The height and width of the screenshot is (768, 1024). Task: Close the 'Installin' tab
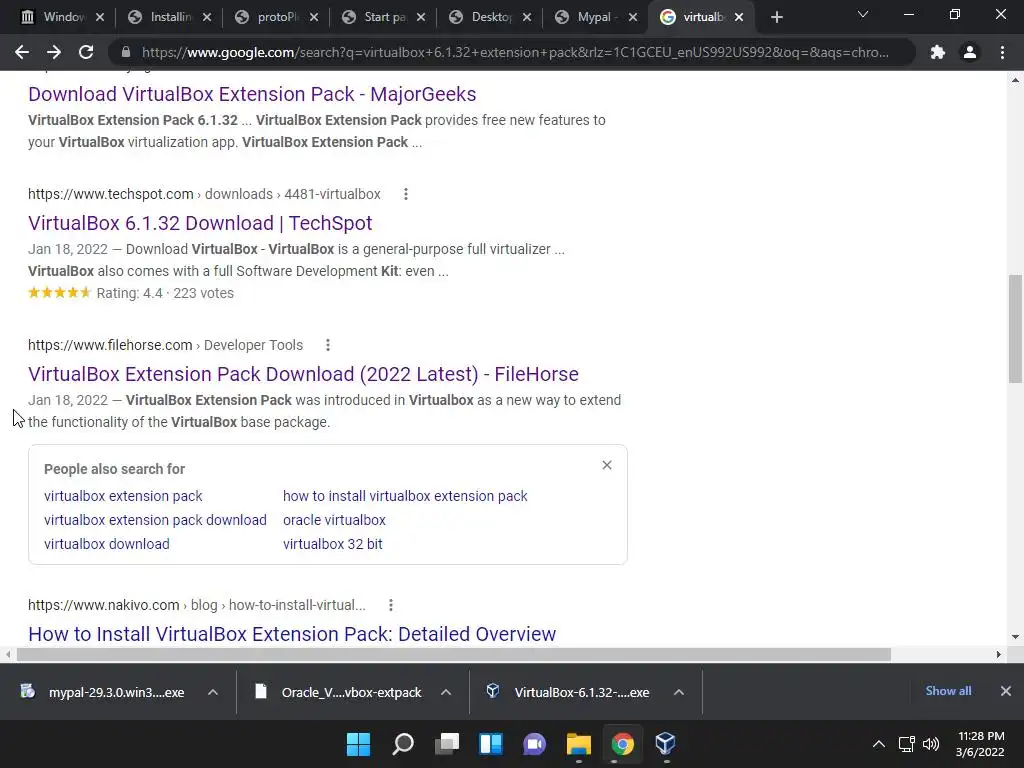[207, 18]
